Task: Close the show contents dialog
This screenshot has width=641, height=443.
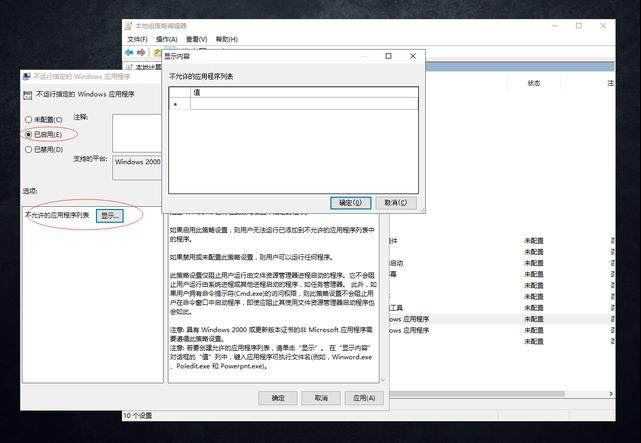Action: (x=413, y=56)
